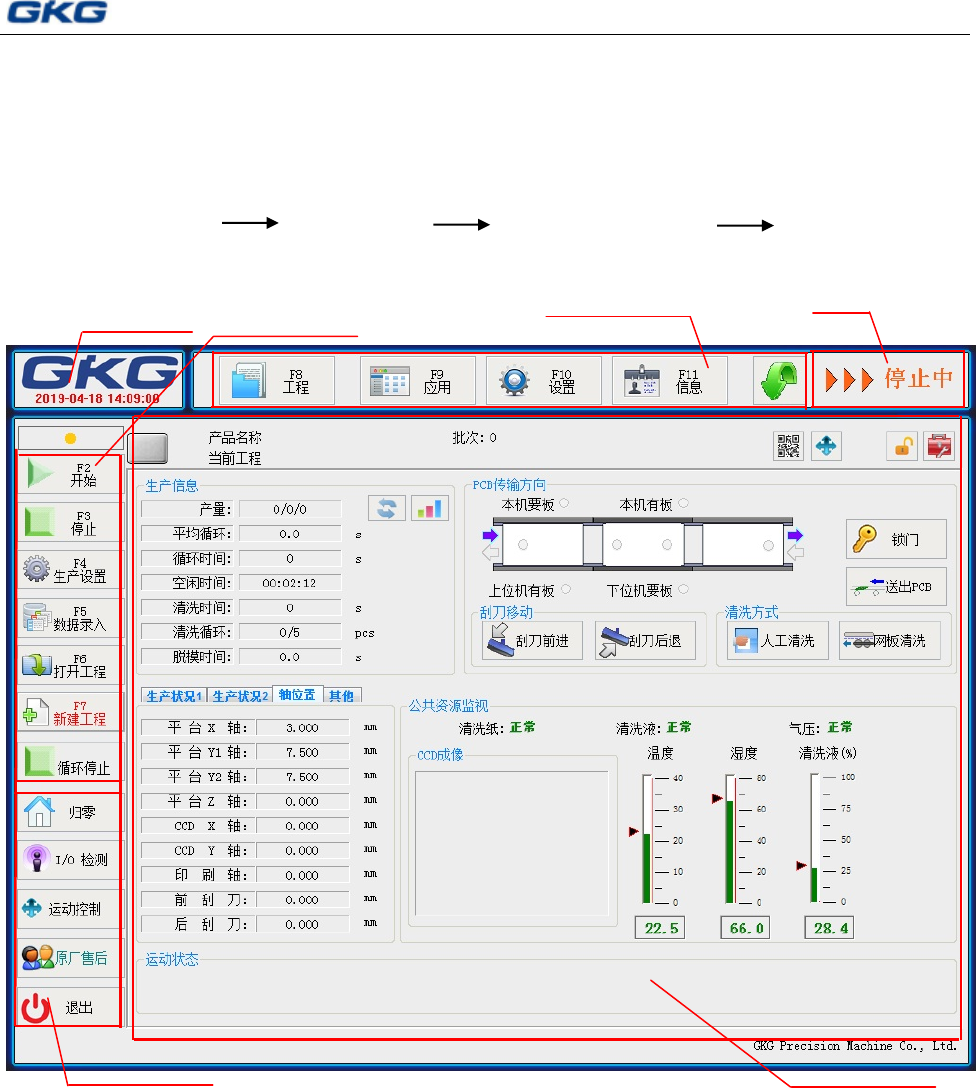This screenshot has height=1088, width=976.
Task: Switch to 轴位置 tab
Action: tap(298, 695)
